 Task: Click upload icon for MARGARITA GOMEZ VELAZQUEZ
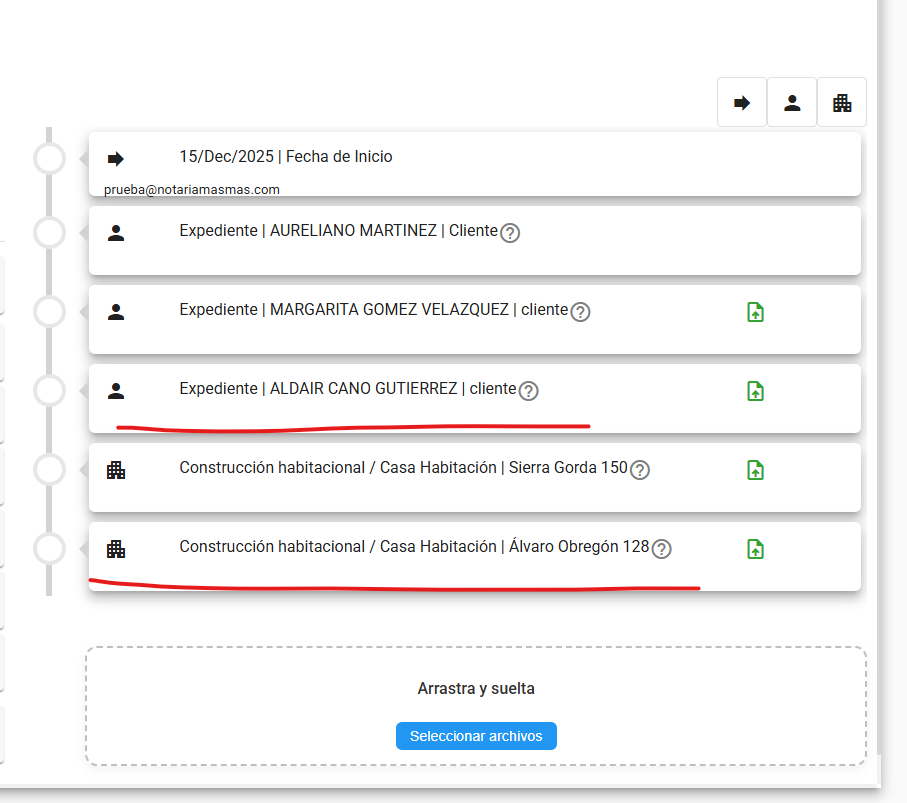tap(756, 312)
